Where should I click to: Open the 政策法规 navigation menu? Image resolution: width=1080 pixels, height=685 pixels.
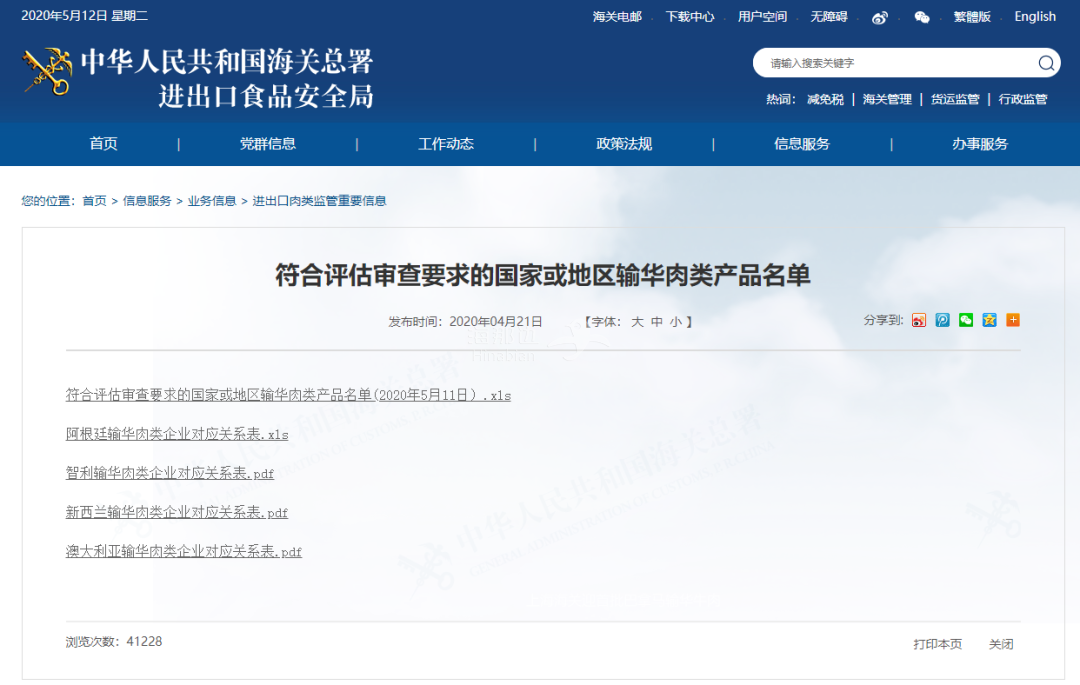click(624, 144)
